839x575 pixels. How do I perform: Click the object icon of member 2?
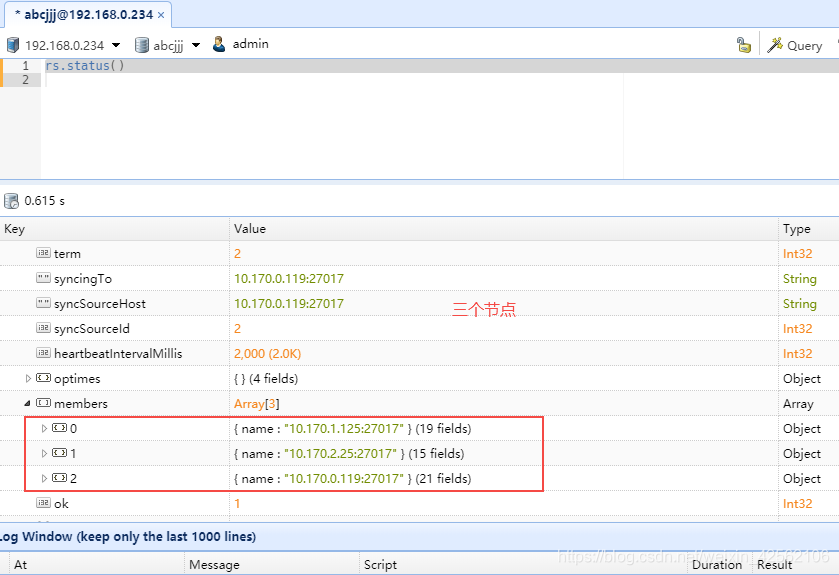[59, 478]
